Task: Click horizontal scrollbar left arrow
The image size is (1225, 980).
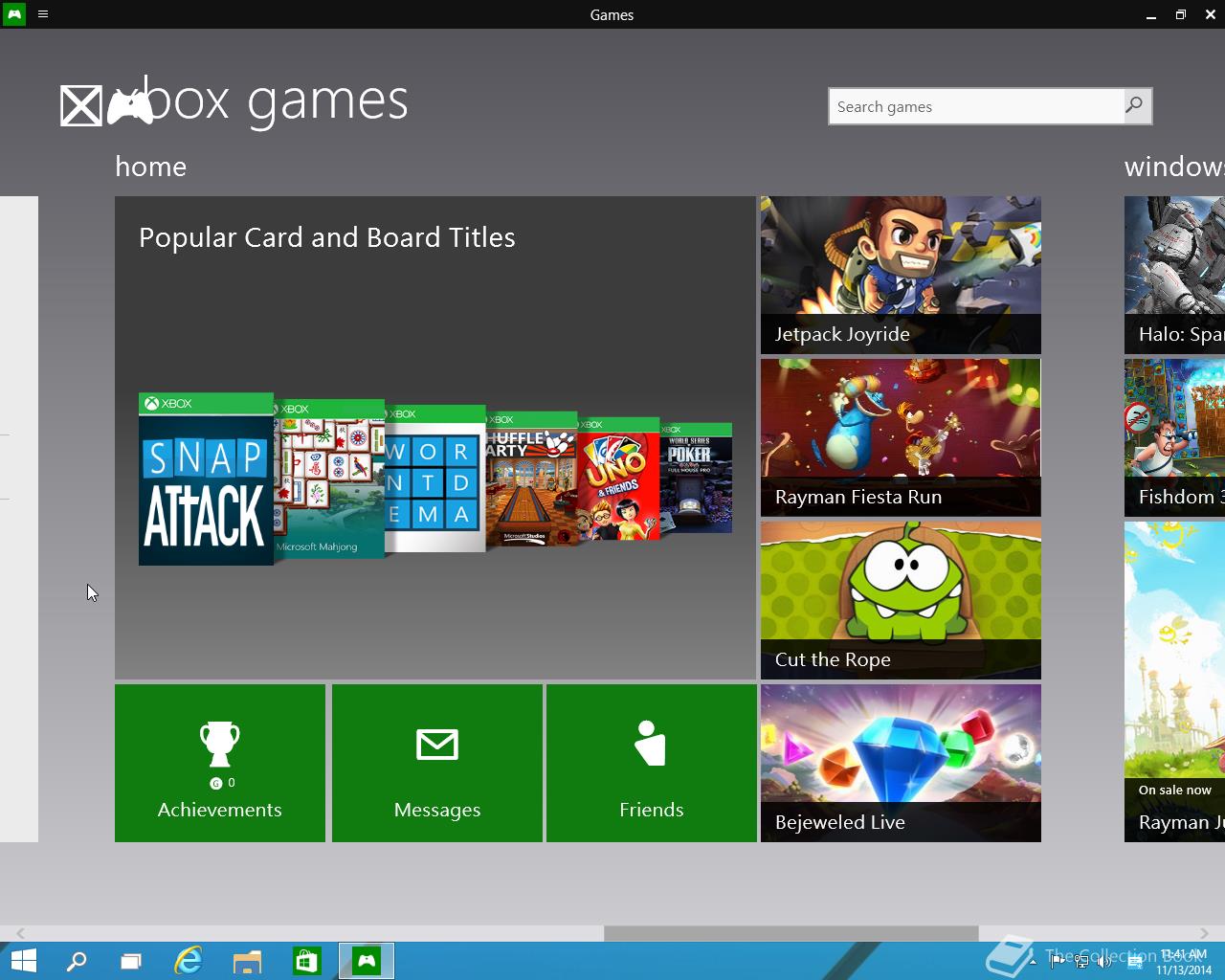Action: click(20, 933)
